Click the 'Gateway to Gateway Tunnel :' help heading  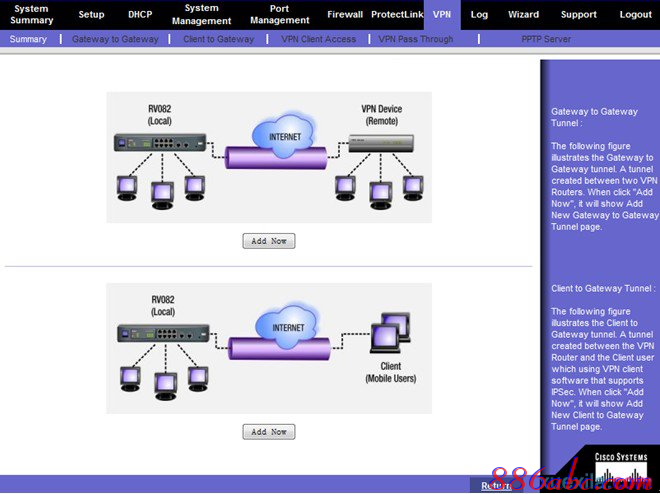click(594, 117)
